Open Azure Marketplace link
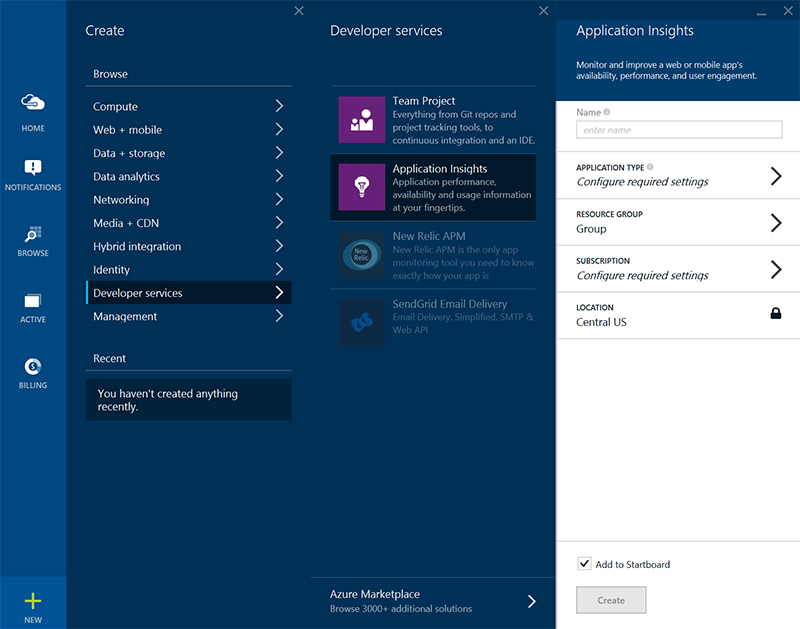The height and width of the screenshot is (629, 800). tap(433, 601)
